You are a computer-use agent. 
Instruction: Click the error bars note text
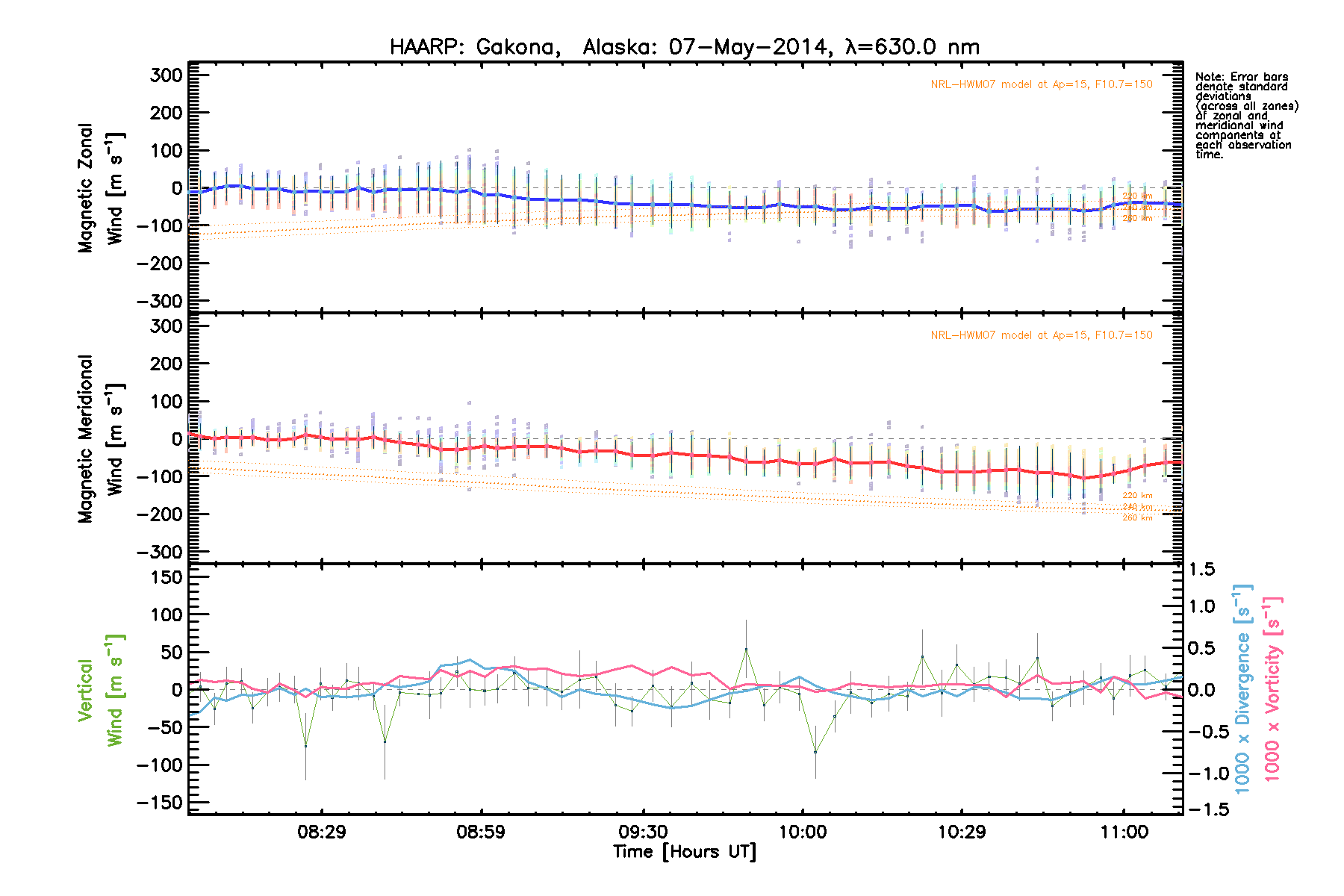[1245, 116]
